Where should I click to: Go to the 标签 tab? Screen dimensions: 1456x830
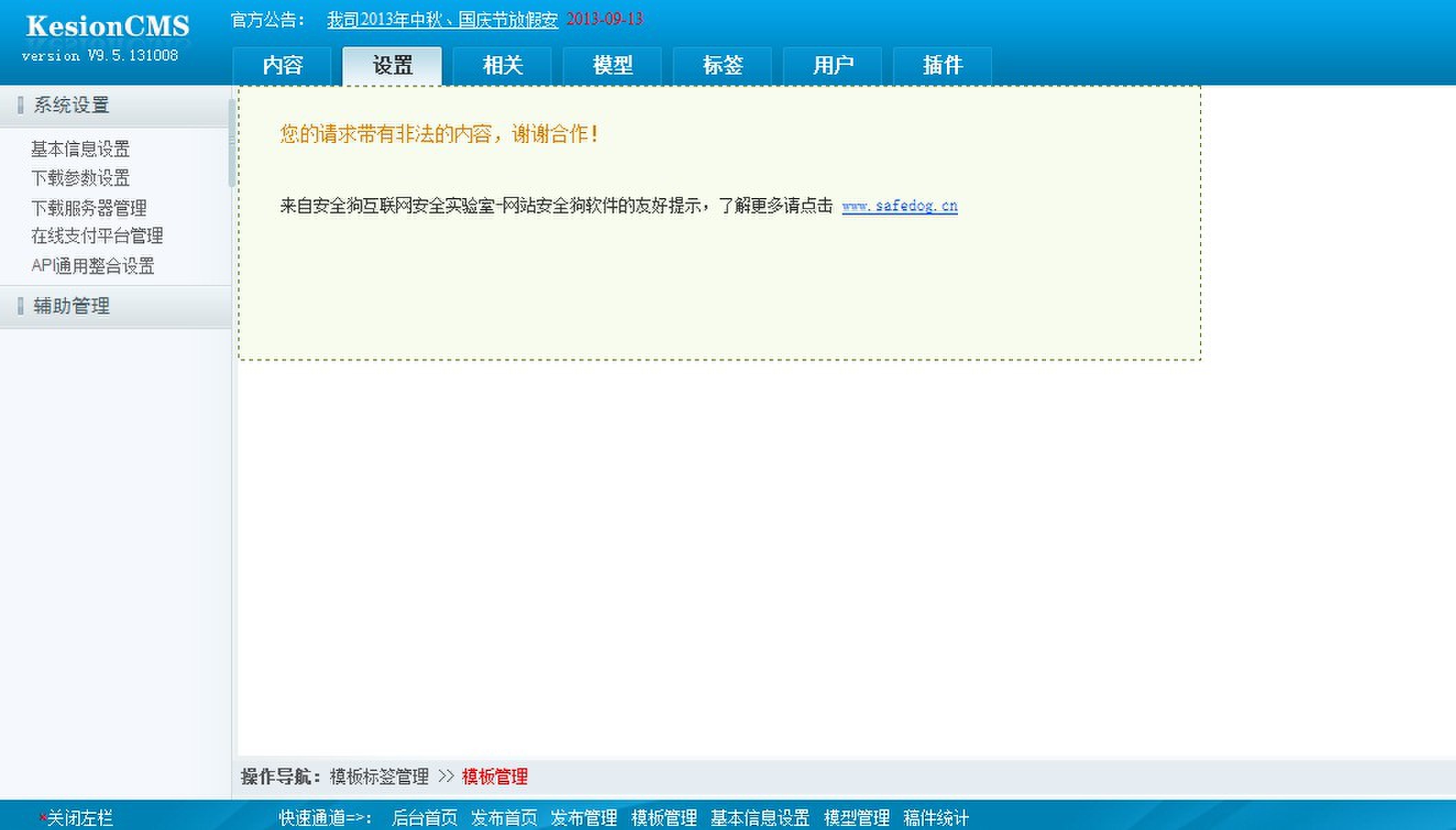[x=722, y=65]
